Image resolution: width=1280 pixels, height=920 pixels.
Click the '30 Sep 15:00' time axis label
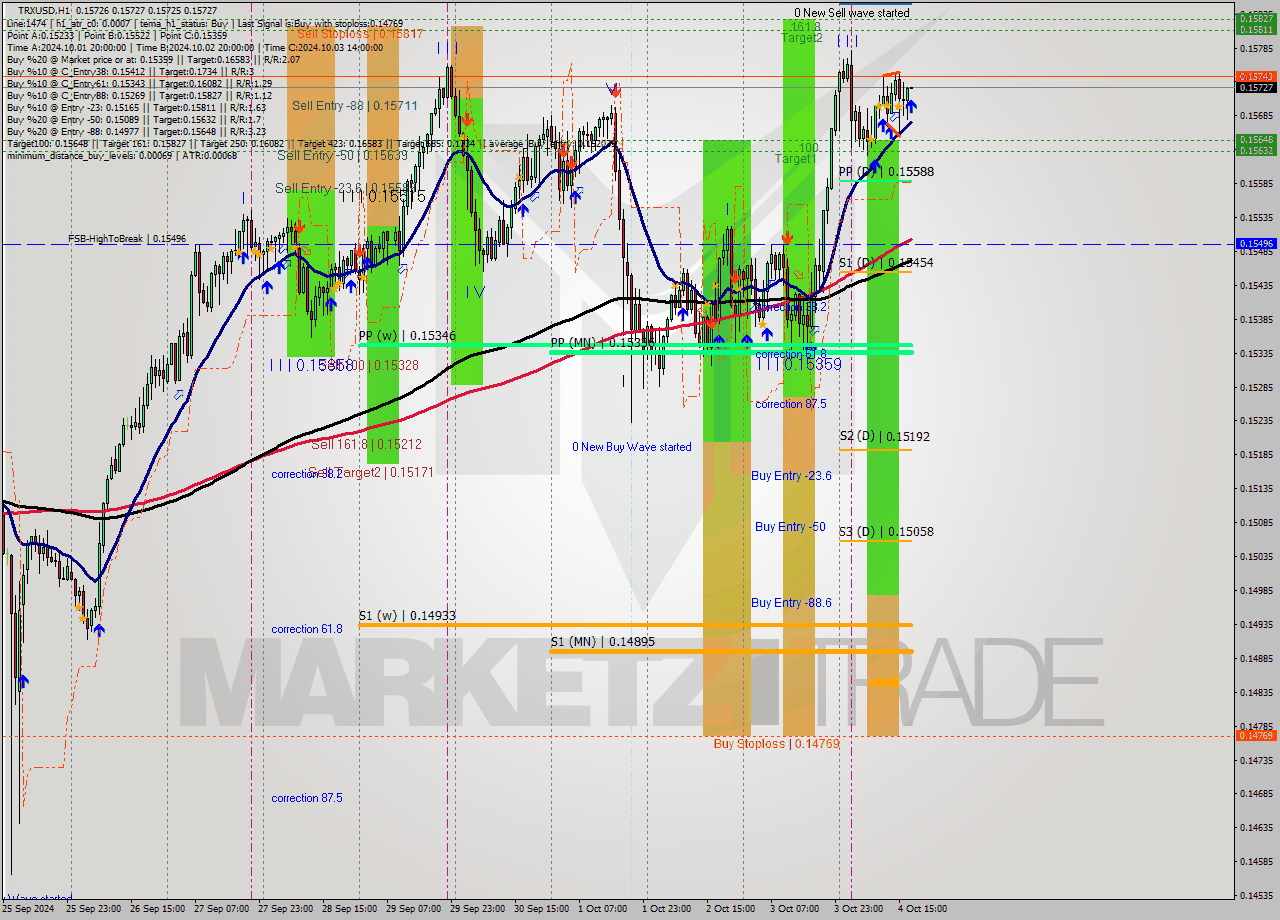(542, 909)
